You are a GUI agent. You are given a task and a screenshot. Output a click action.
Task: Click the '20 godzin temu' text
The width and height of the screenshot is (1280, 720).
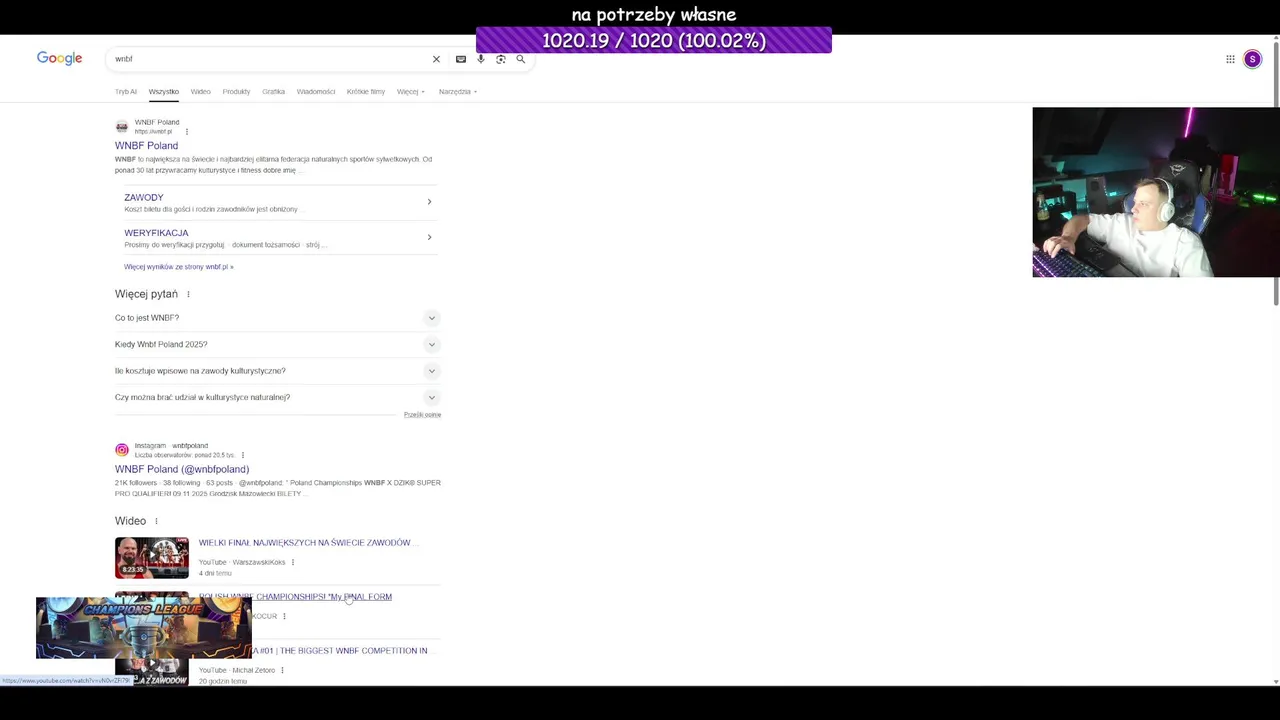pos(223,682)
